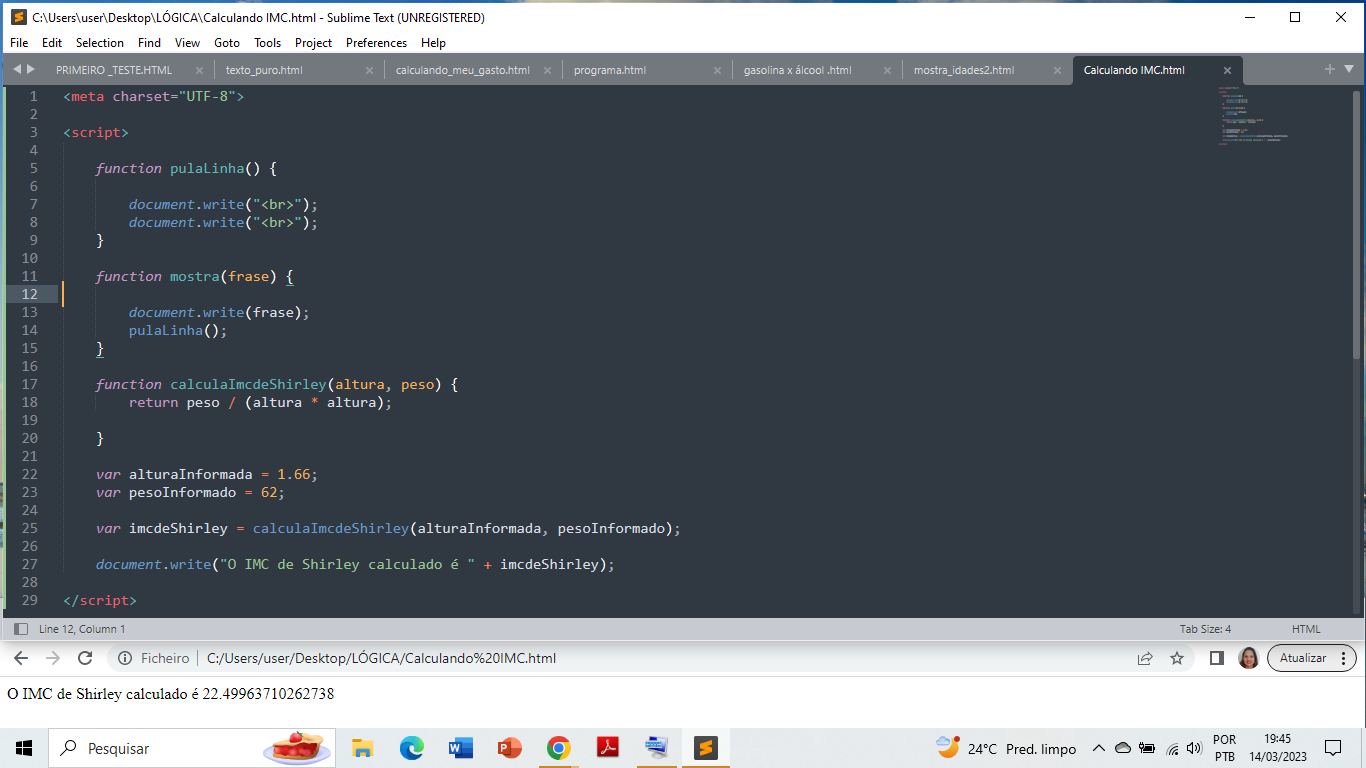
Task: Switch to calculando_meu_gasto.html tab
Action: 463,70
